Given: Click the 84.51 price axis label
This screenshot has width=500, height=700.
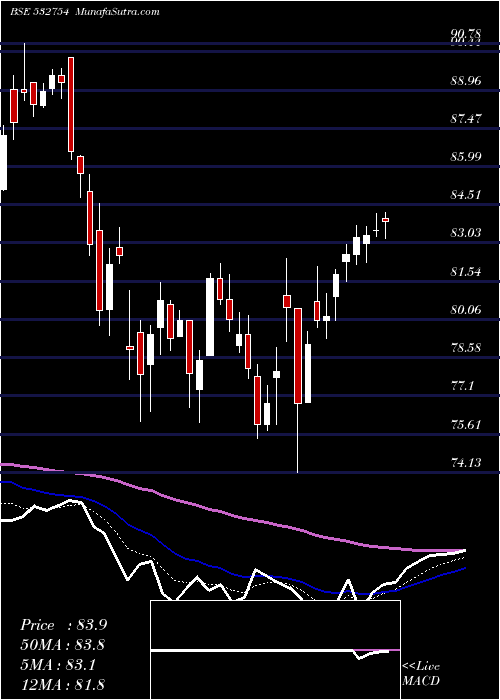Looking at the screenshot, I should click(466, 195).
